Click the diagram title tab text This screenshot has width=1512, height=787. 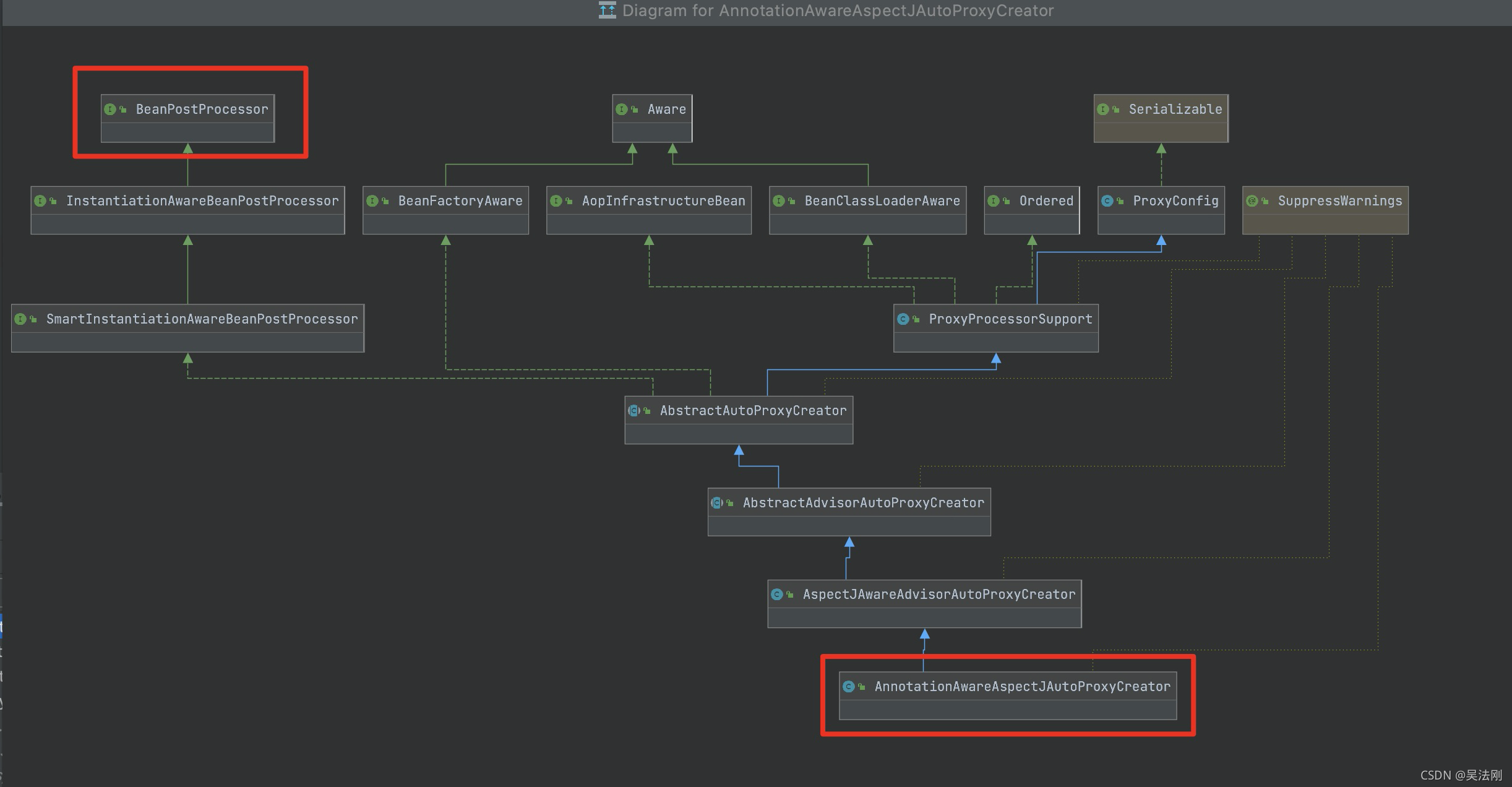838,11
